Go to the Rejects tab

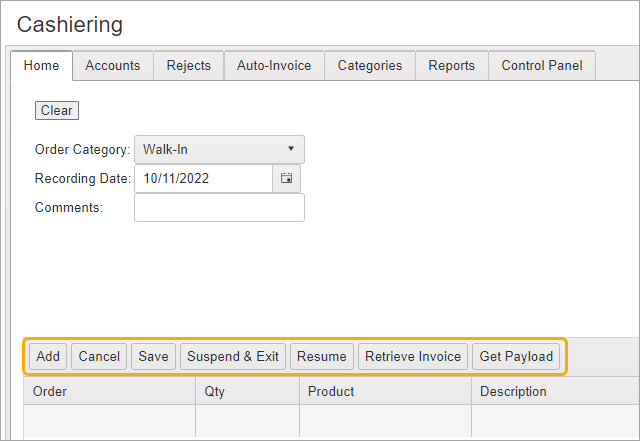189,65
